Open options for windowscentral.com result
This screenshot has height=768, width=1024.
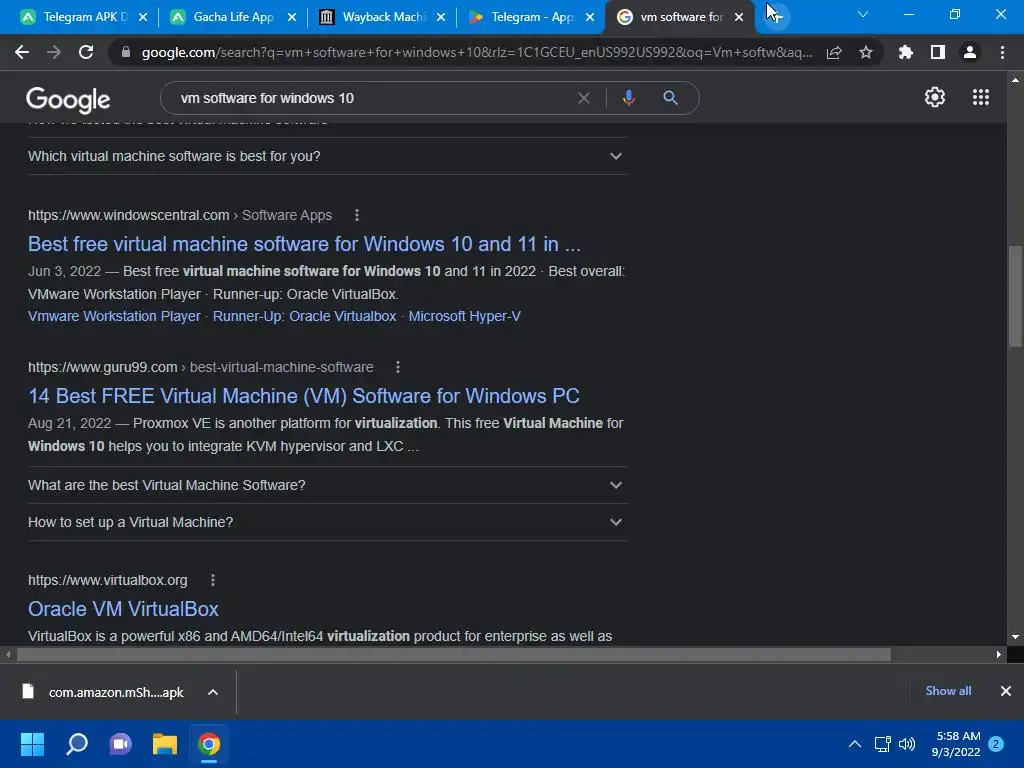(357, 215)
